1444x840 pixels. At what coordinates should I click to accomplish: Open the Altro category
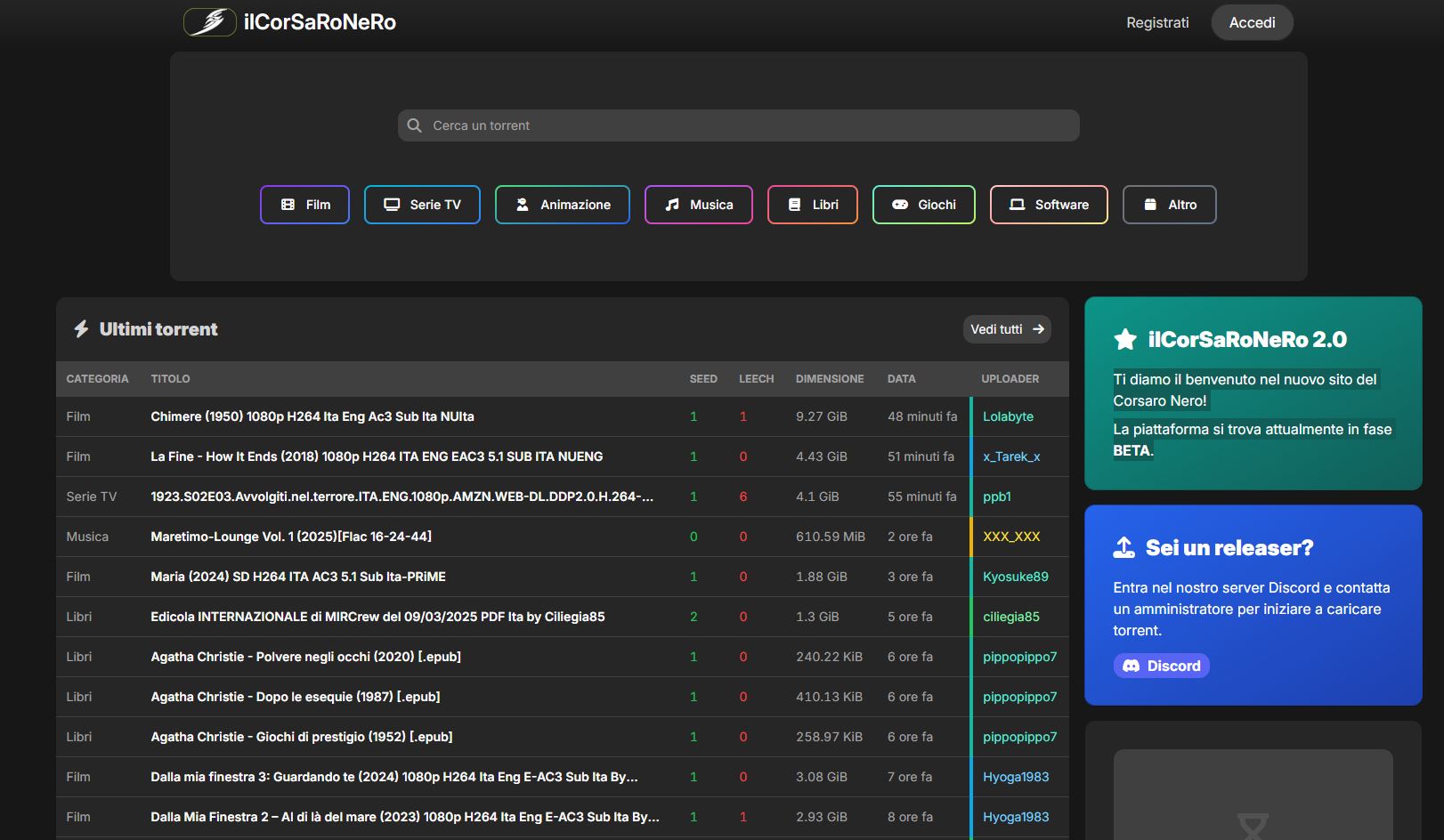pos(1169,205)
